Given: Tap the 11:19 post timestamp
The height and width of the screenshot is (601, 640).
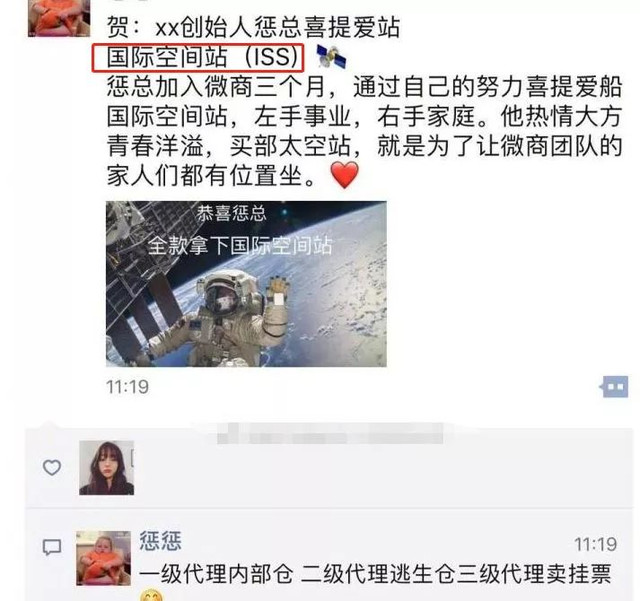Looking at the screenshot, I should (x=127, y=387).
